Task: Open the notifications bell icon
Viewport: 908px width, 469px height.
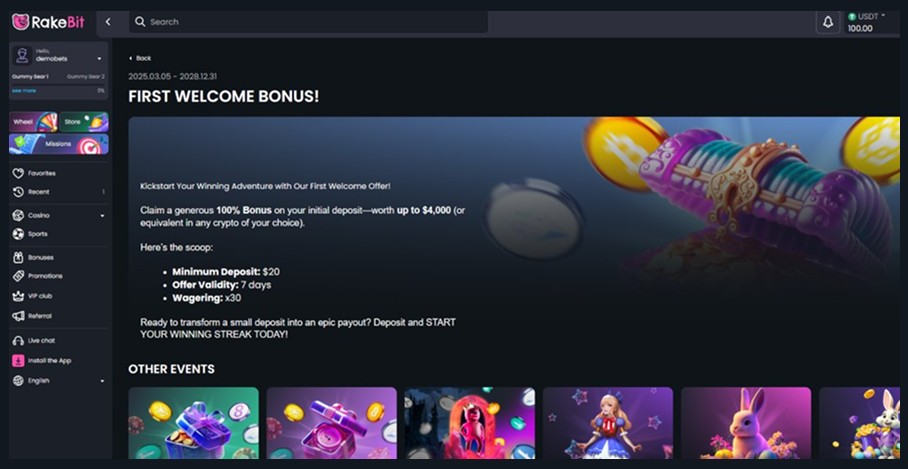Action: tap(828, 22)
